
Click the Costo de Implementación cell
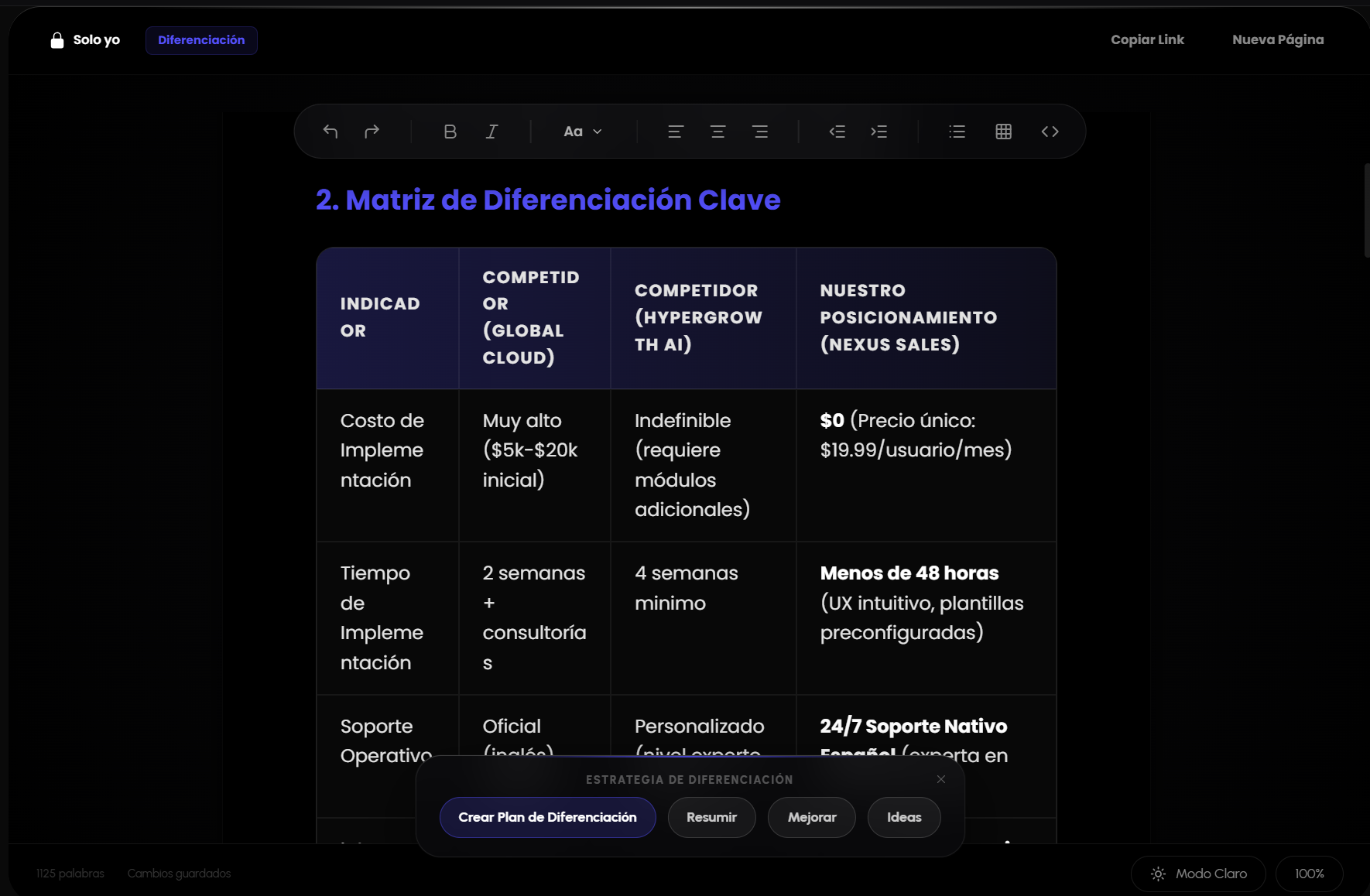click(x=388, y=465)
